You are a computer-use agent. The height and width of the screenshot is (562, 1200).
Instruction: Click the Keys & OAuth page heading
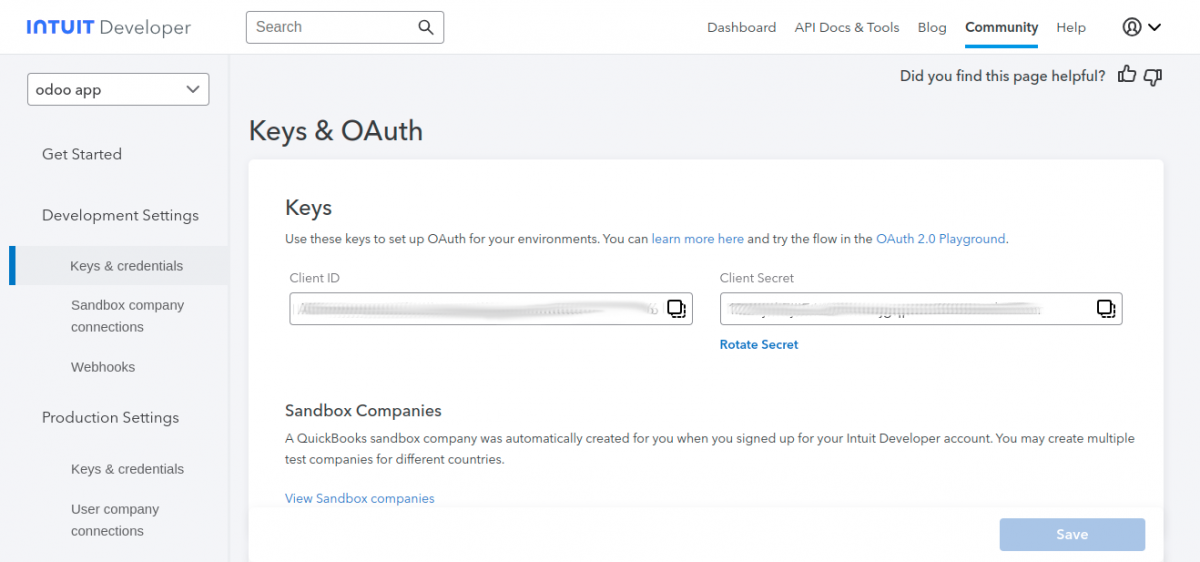(x=335, y=131)
